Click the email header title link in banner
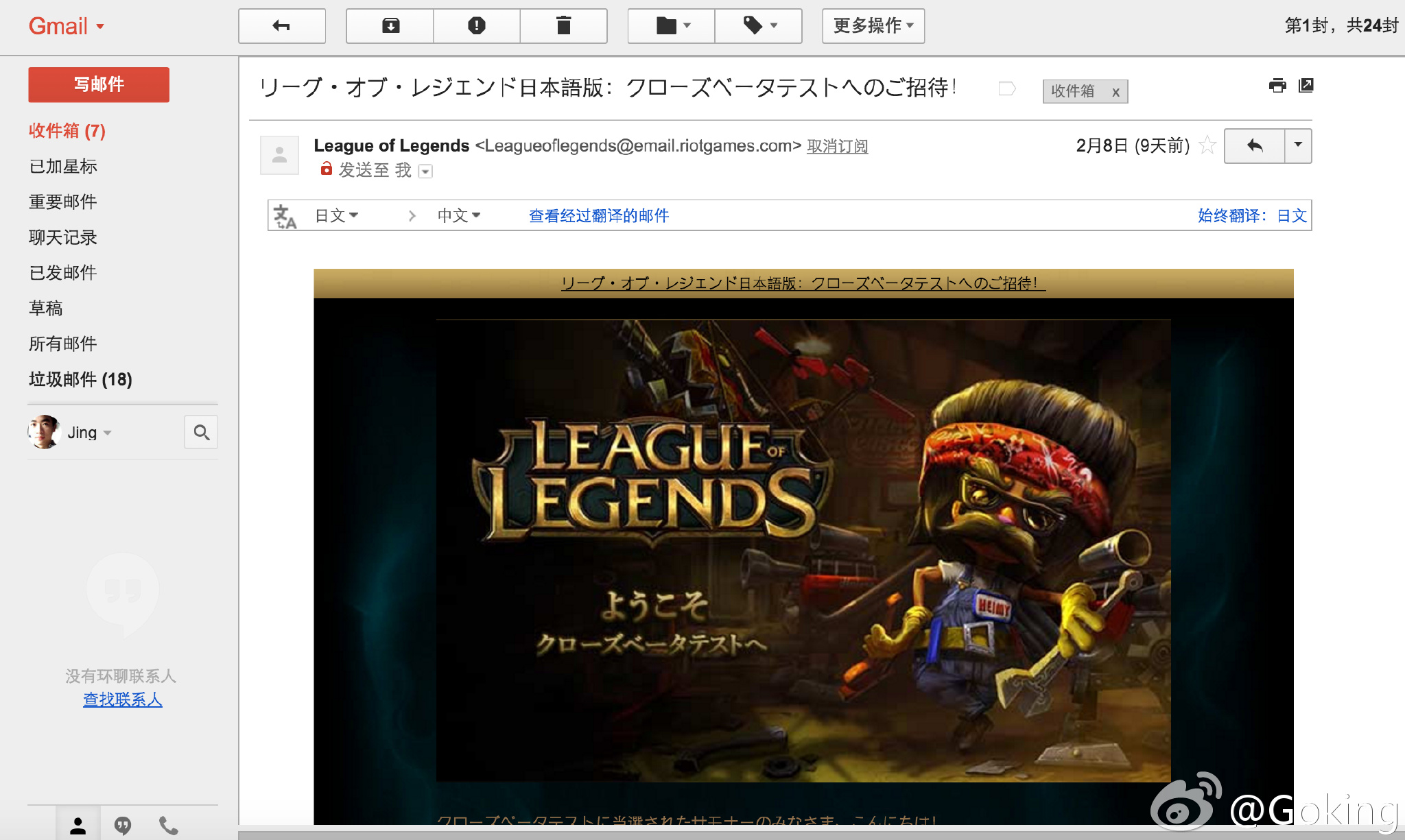The image size is (1405, 840). coord(803,283)
